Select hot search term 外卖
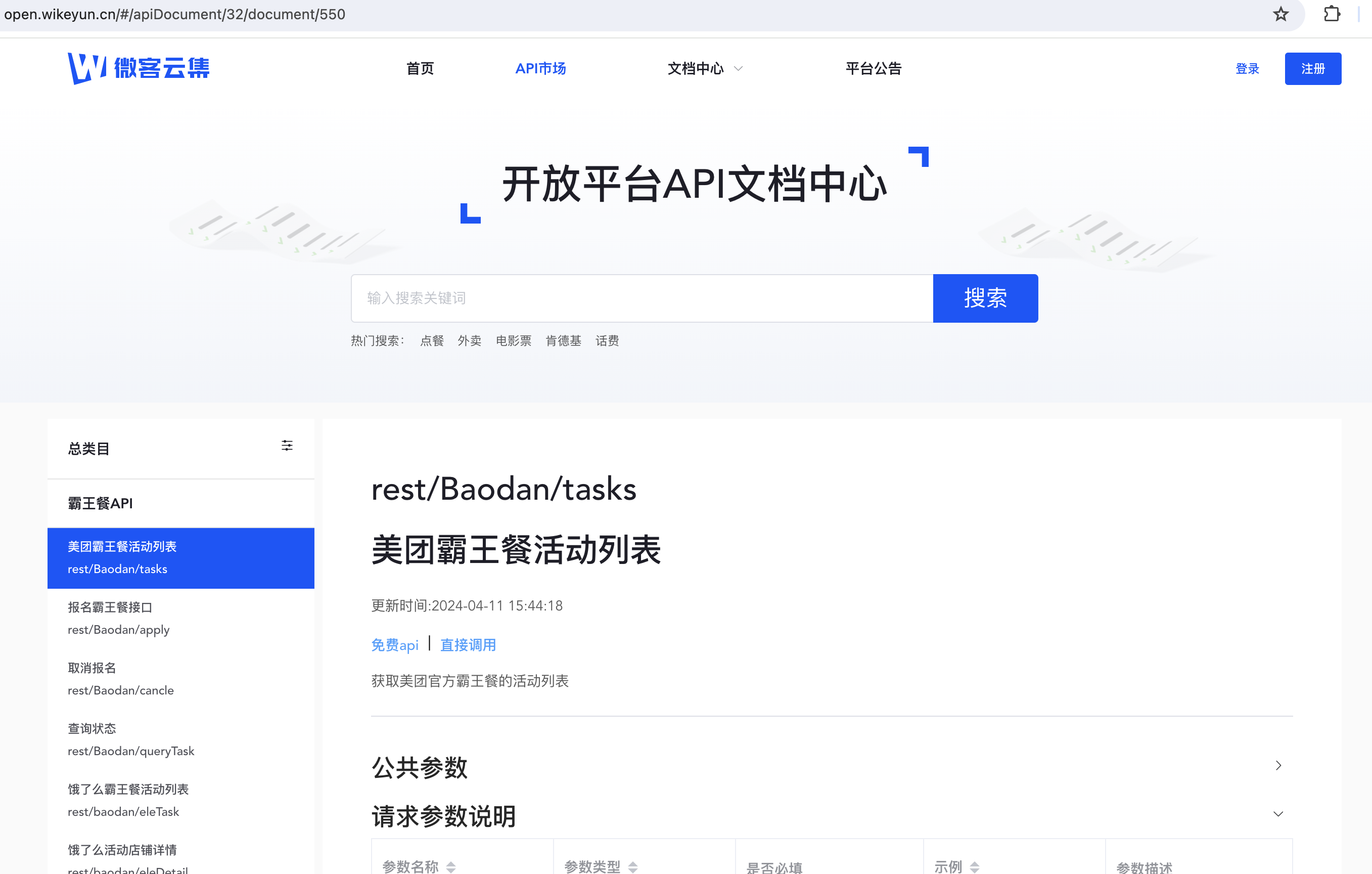Image resolution: width=1372 pixels, height=874 pixels. (x=470, y=340)
